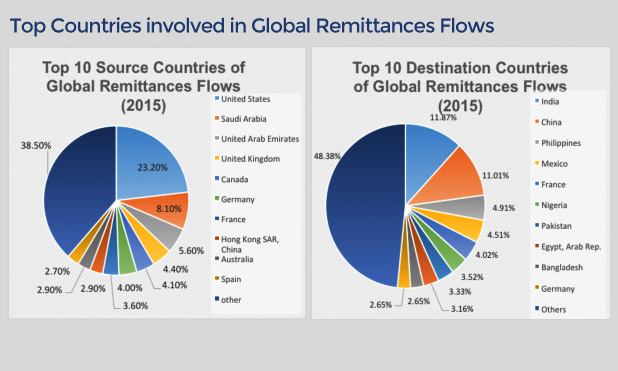Click the 3.16% data label
The image size is (618, 371).
coord(462,309)
